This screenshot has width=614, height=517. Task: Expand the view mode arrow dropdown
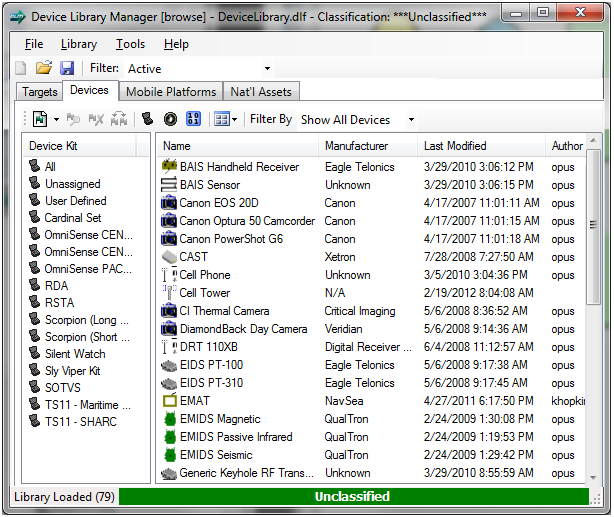[235, 119]
